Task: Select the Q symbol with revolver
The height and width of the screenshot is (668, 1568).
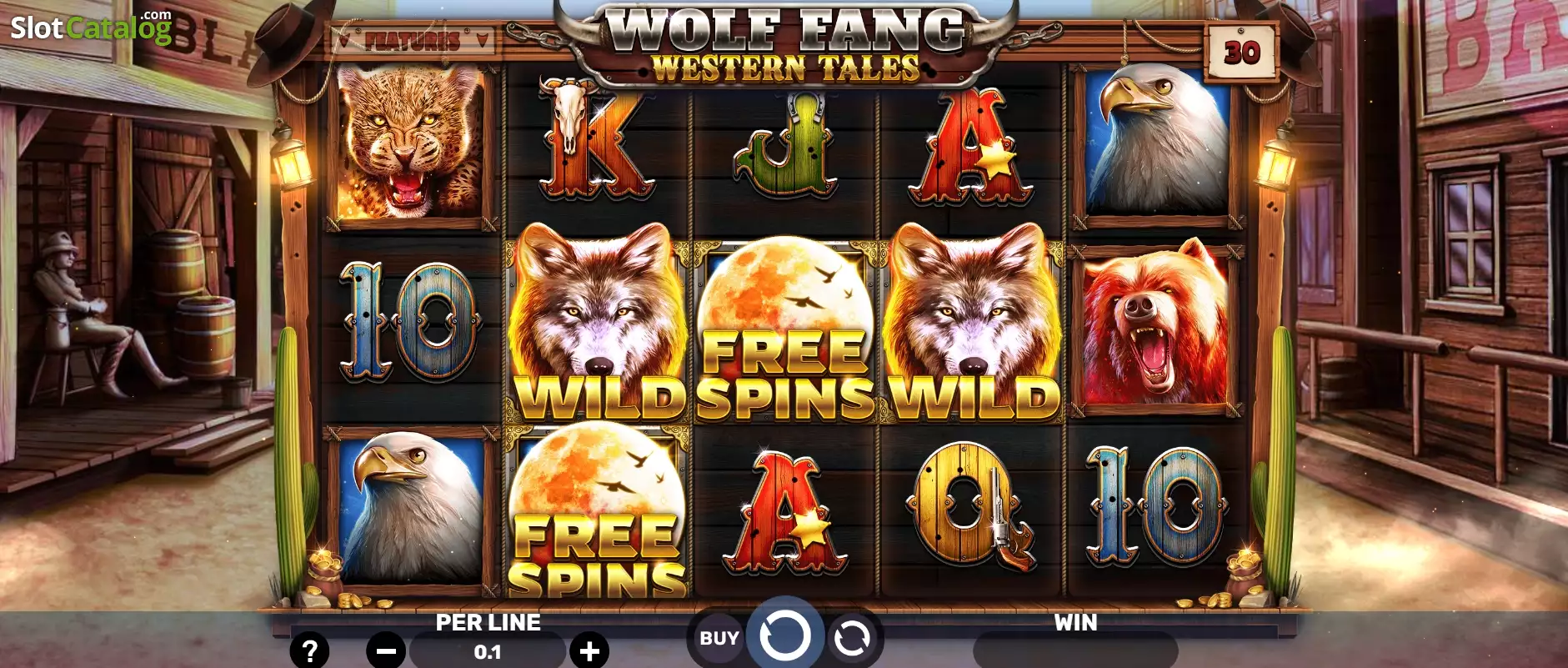Action: [x=969, y=505]
